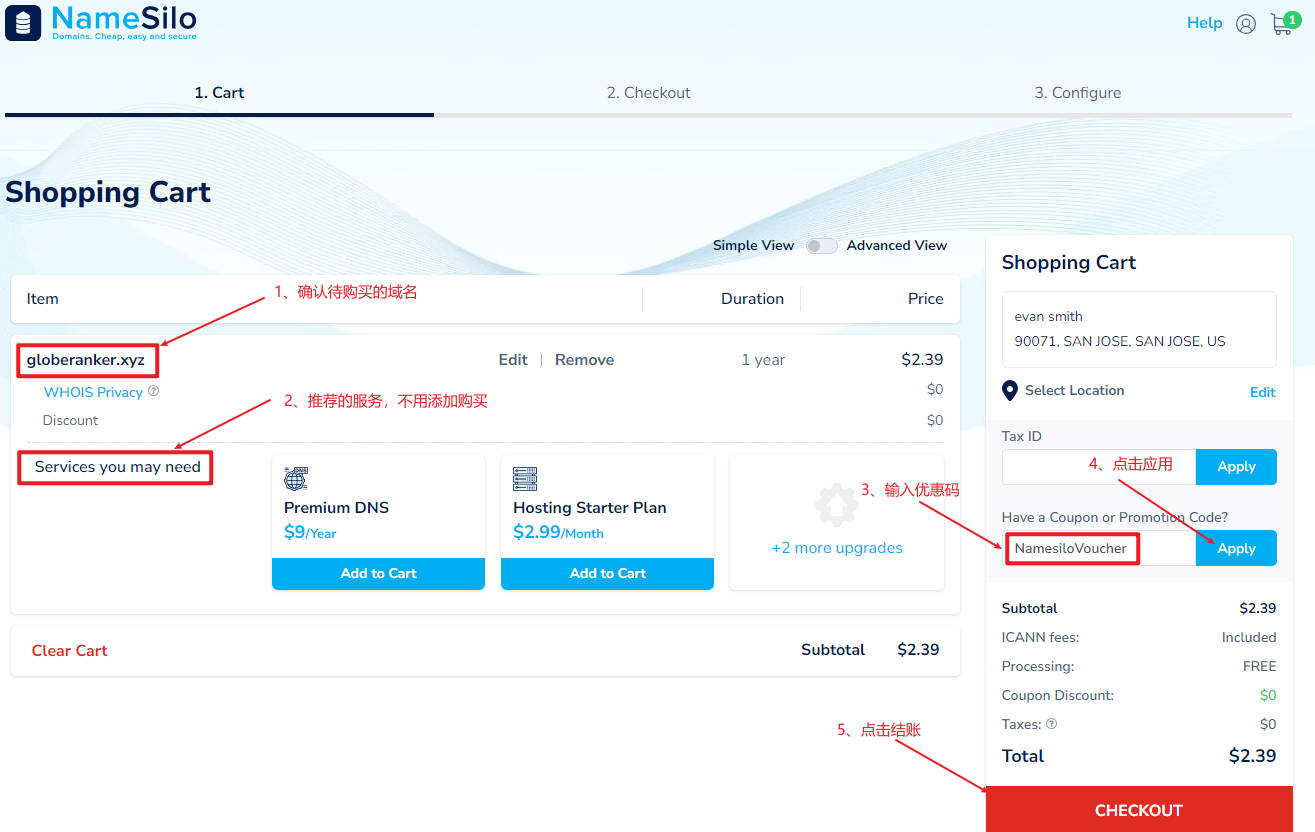The width and height of the screenshot is (1315, 832).
Task: Toggle Simple View to Advanced View switch
Action: [821, 246]
